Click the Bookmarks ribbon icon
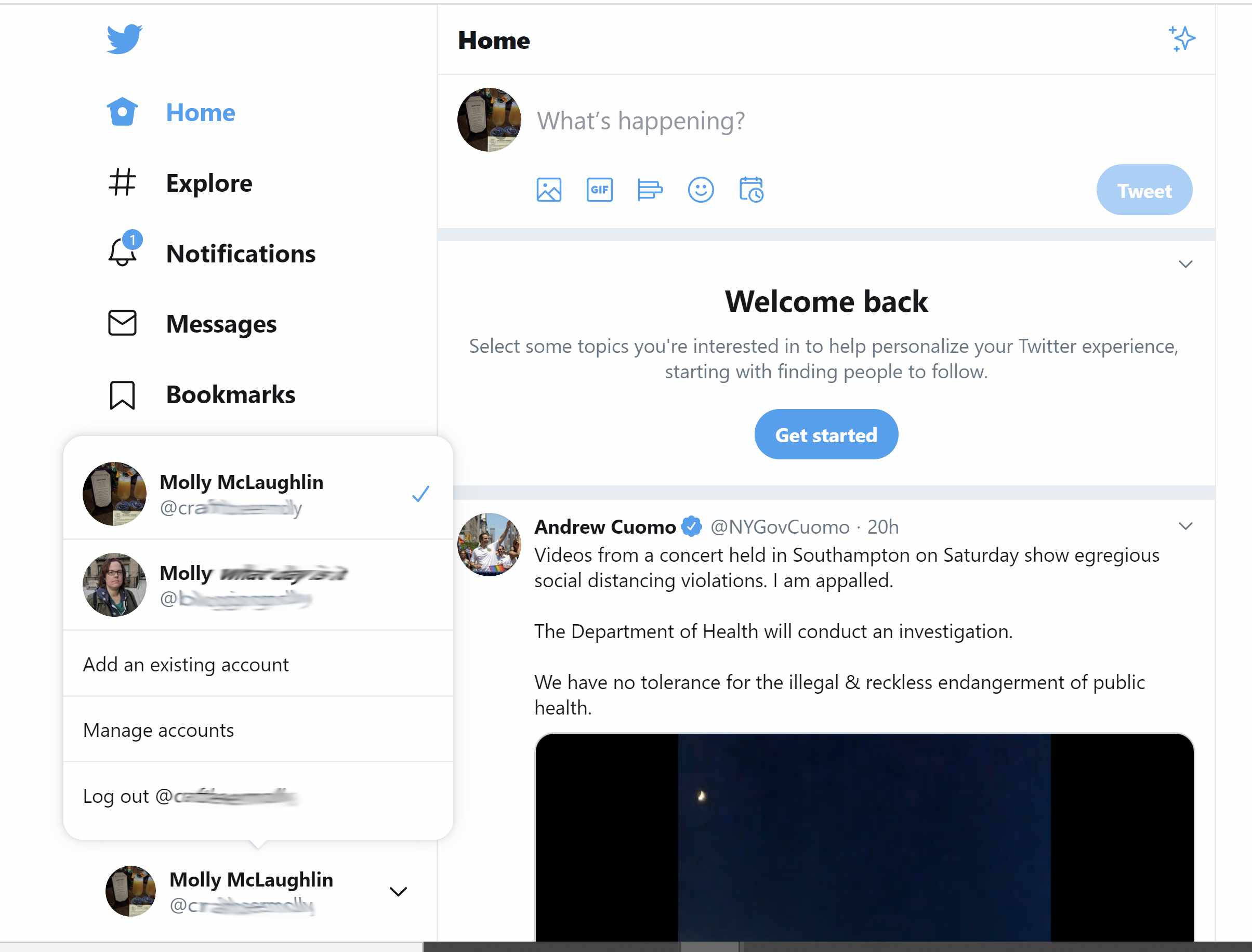Image resolution: width=1252 pixels, height=952 pixels. pyautogui.click(x=123, y=394)
